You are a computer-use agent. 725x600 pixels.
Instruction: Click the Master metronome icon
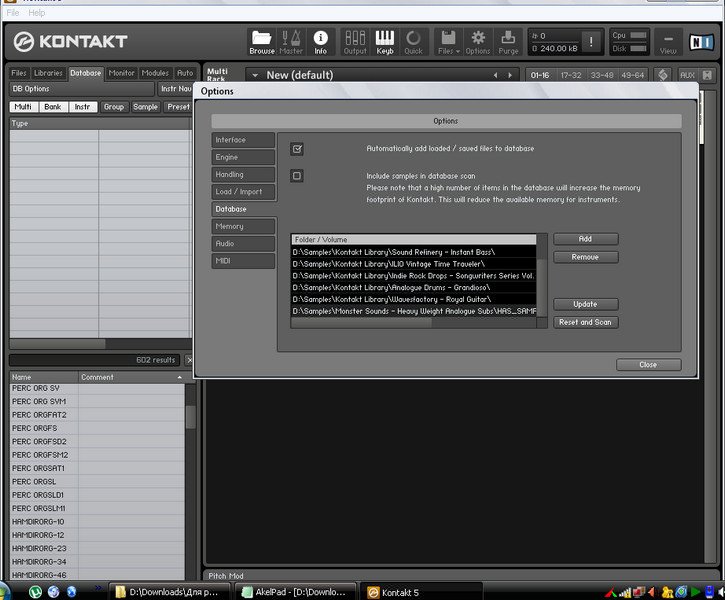(x=291, y=42)
